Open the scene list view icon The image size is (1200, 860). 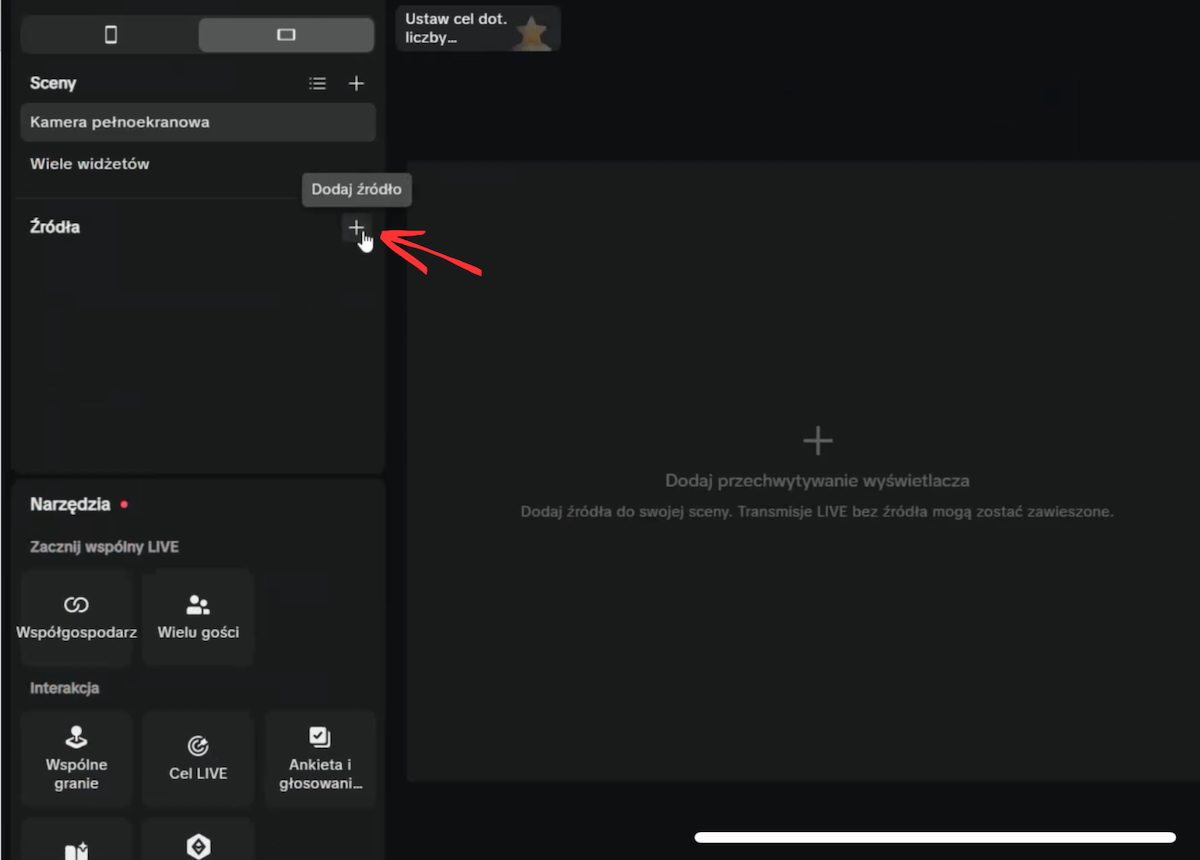click(318, 84)
